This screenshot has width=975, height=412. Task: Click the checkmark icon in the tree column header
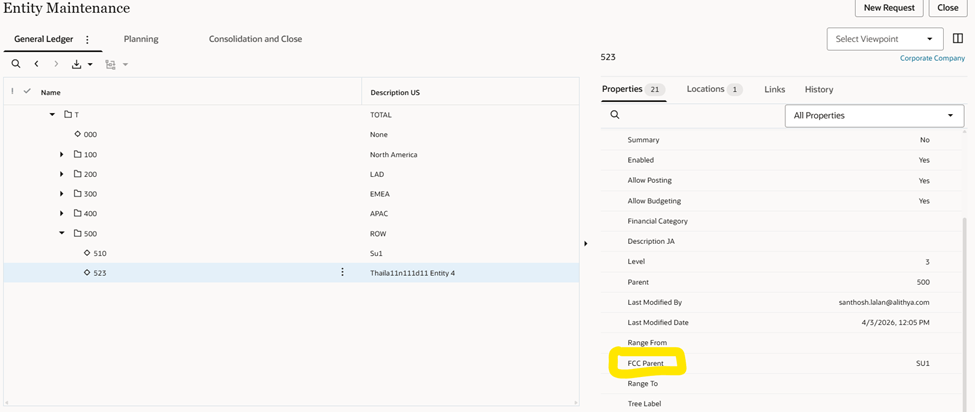(27, 91)
